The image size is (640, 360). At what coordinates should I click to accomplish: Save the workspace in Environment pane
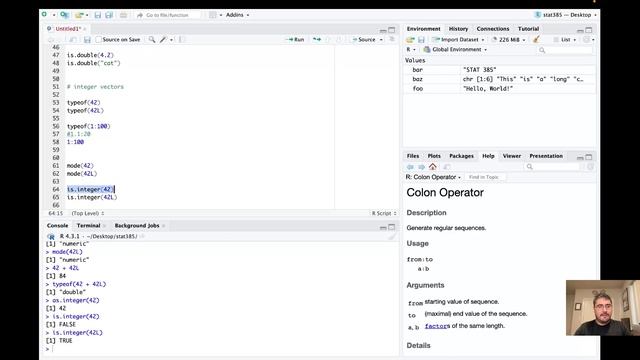421,40
